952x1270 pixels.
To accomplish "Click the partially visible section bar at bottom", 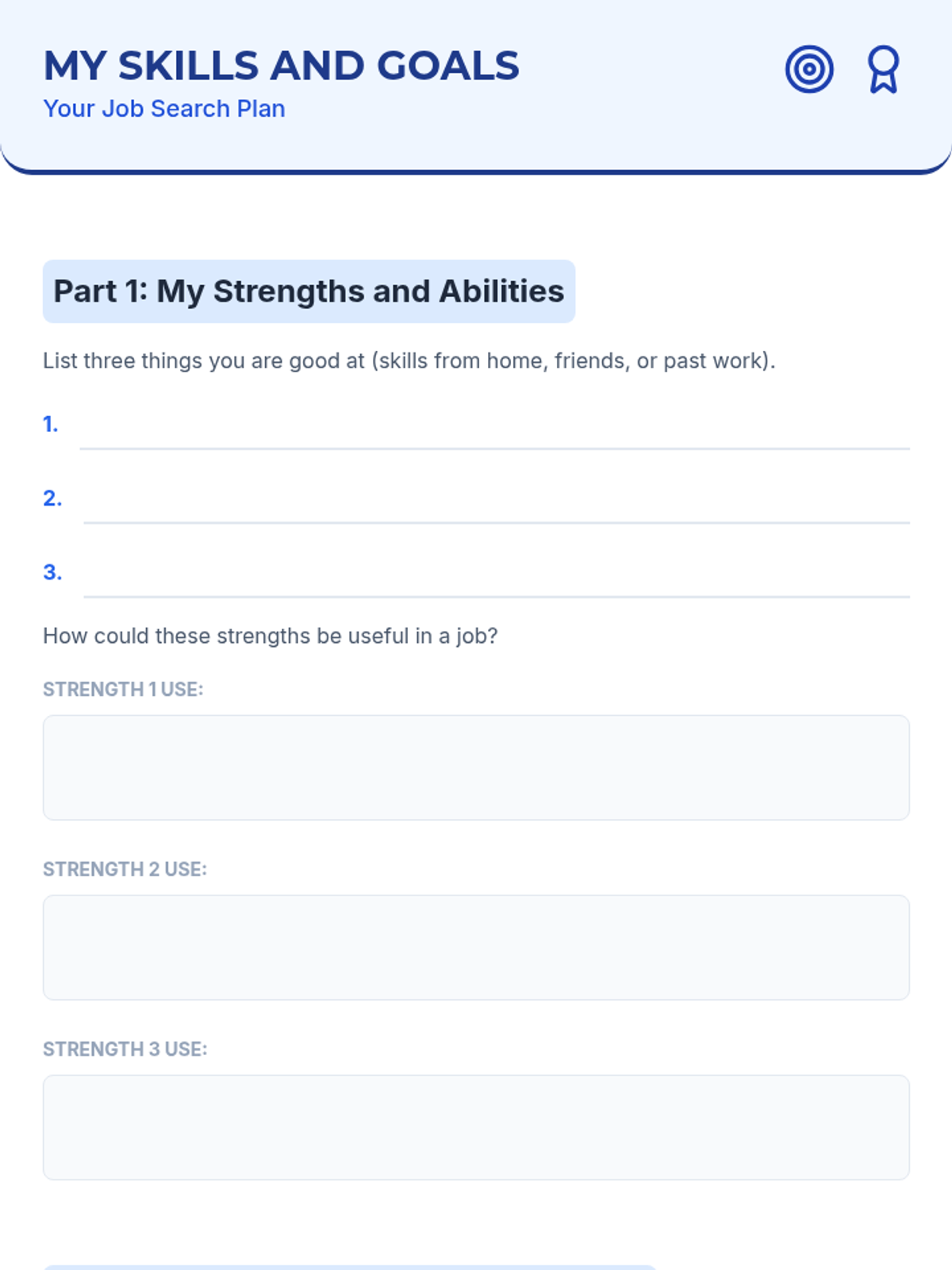I will pos(349,1267).
